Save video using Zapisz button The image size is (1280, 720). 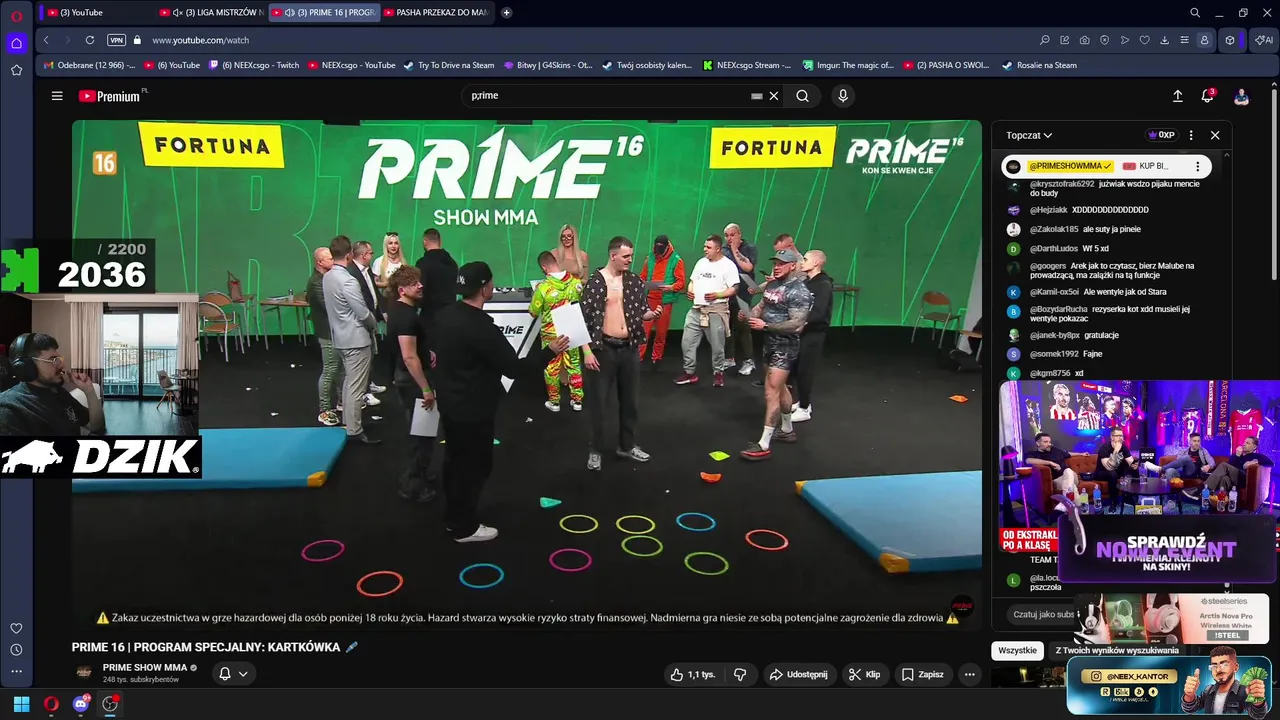coord(922,674)
